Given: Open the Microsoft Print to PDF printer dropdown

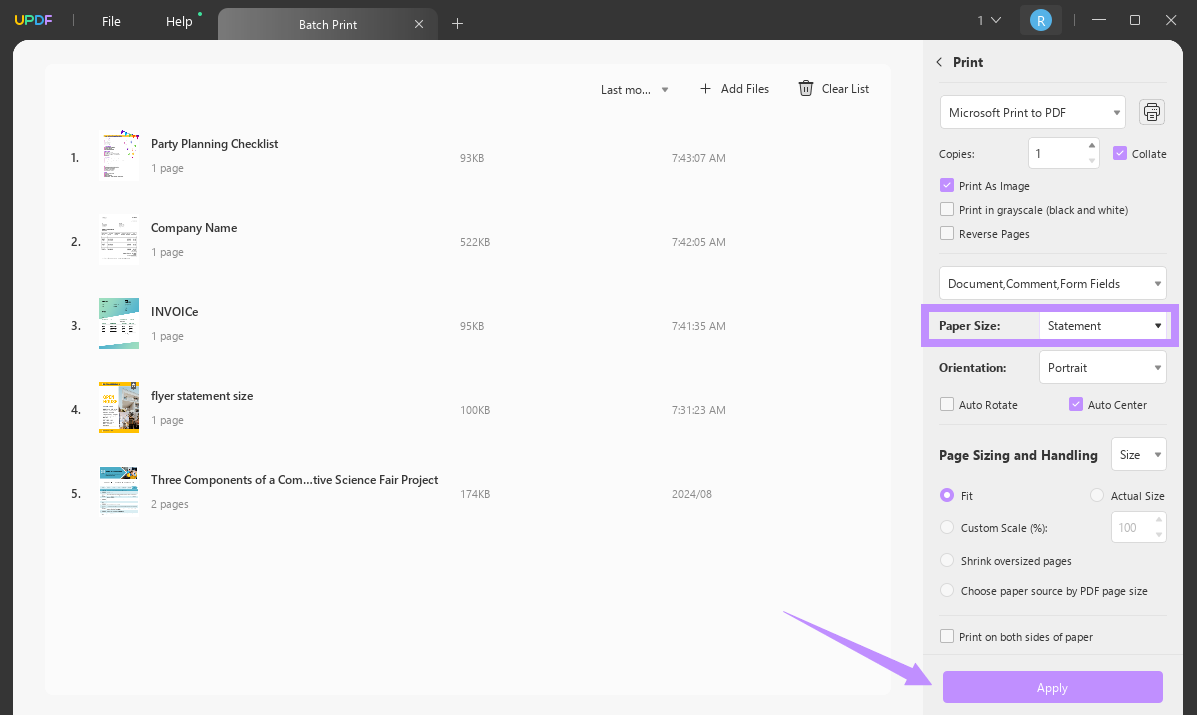Looking at the screenshot, I should point(1032,113).
